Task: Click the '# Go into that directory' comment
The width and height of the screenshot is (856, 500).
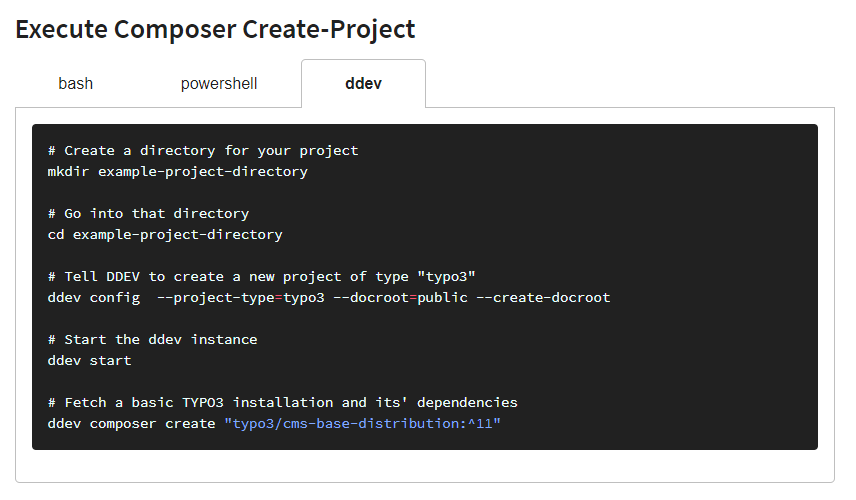Action: pos(148,213)
